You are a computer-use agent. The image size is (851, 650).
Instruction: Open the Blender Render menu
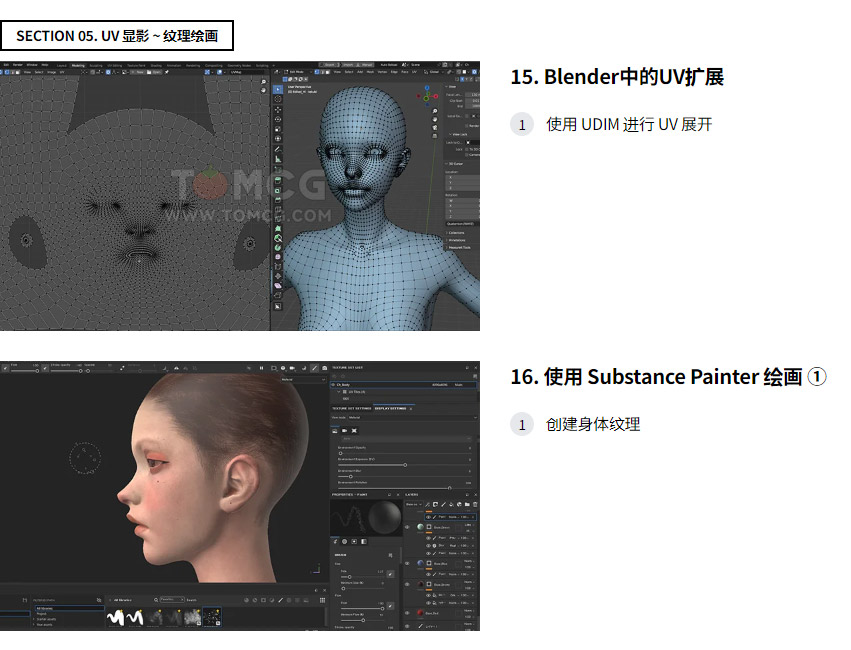coord(17,65)
